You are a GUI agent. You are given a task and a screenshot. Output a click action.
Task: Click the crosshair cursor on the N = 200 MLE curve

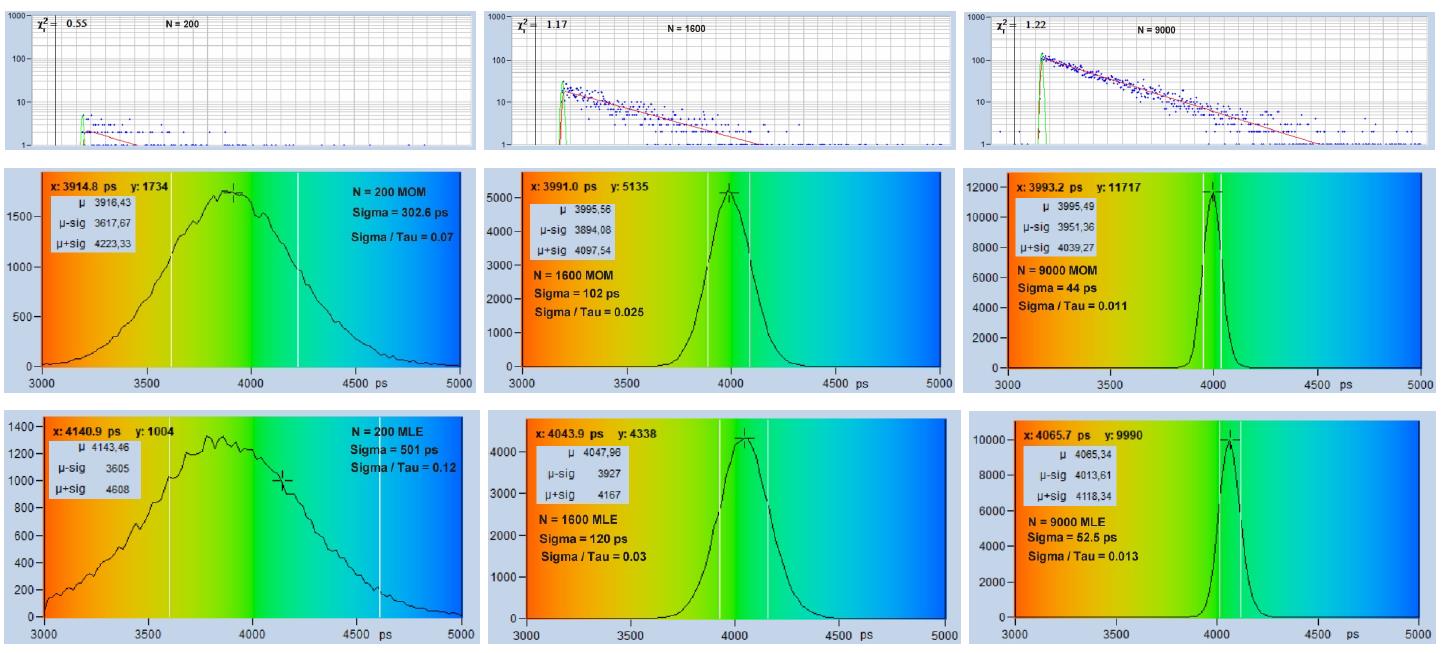click(283, 481)
